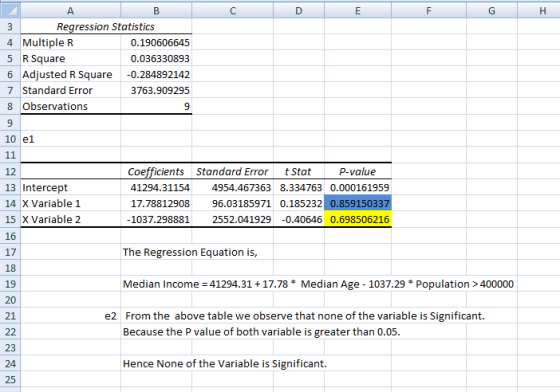Select column D header
The width and height of the screenshot is (560, 392).
tap(299, 10)
